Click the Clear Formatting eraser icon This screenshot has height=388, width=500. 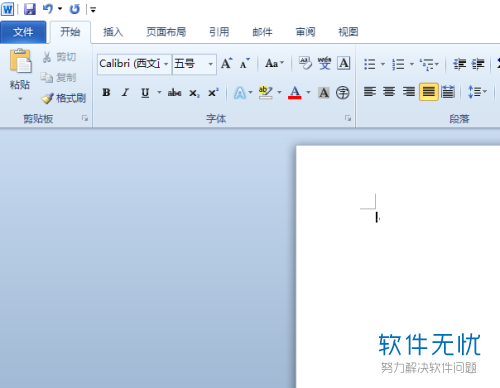305,63
